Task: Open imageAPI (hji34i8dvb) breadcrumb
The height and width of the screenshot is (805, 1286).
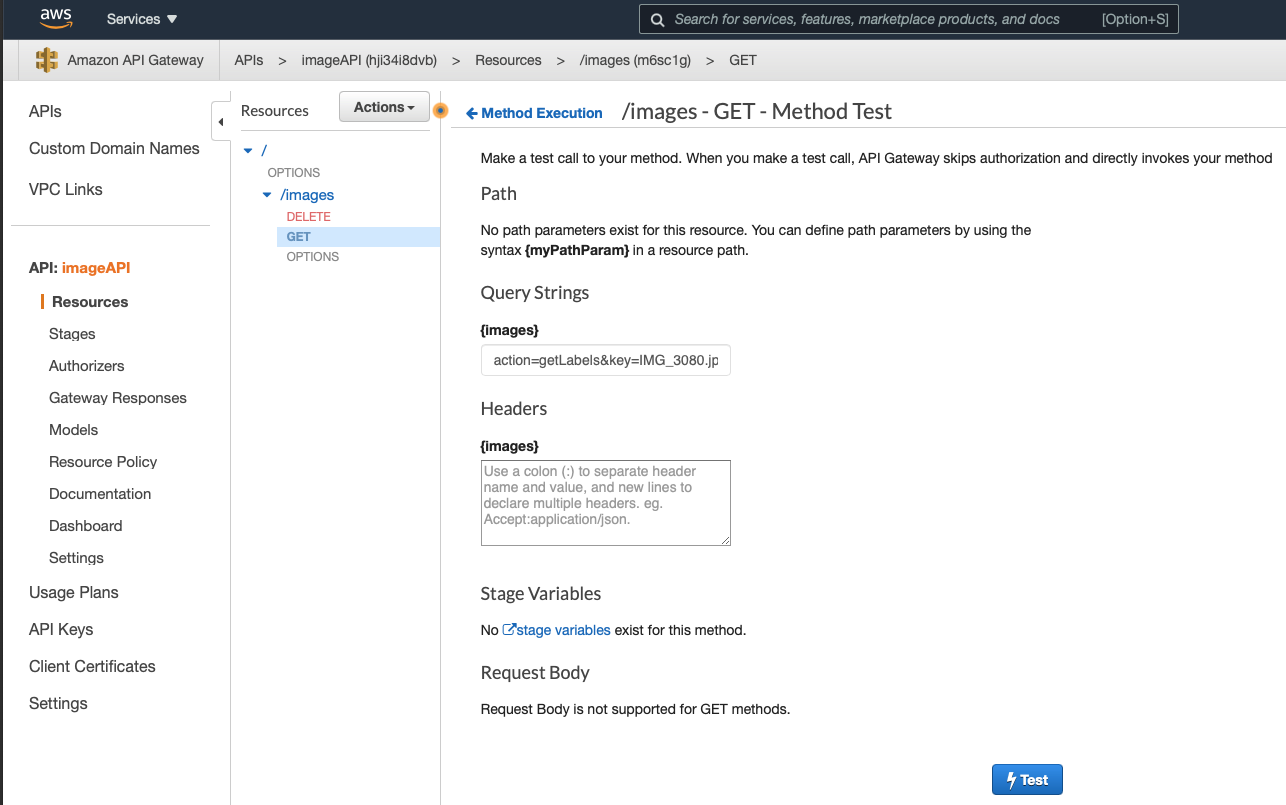Action: pyautogui.click(x=369, y=60)
